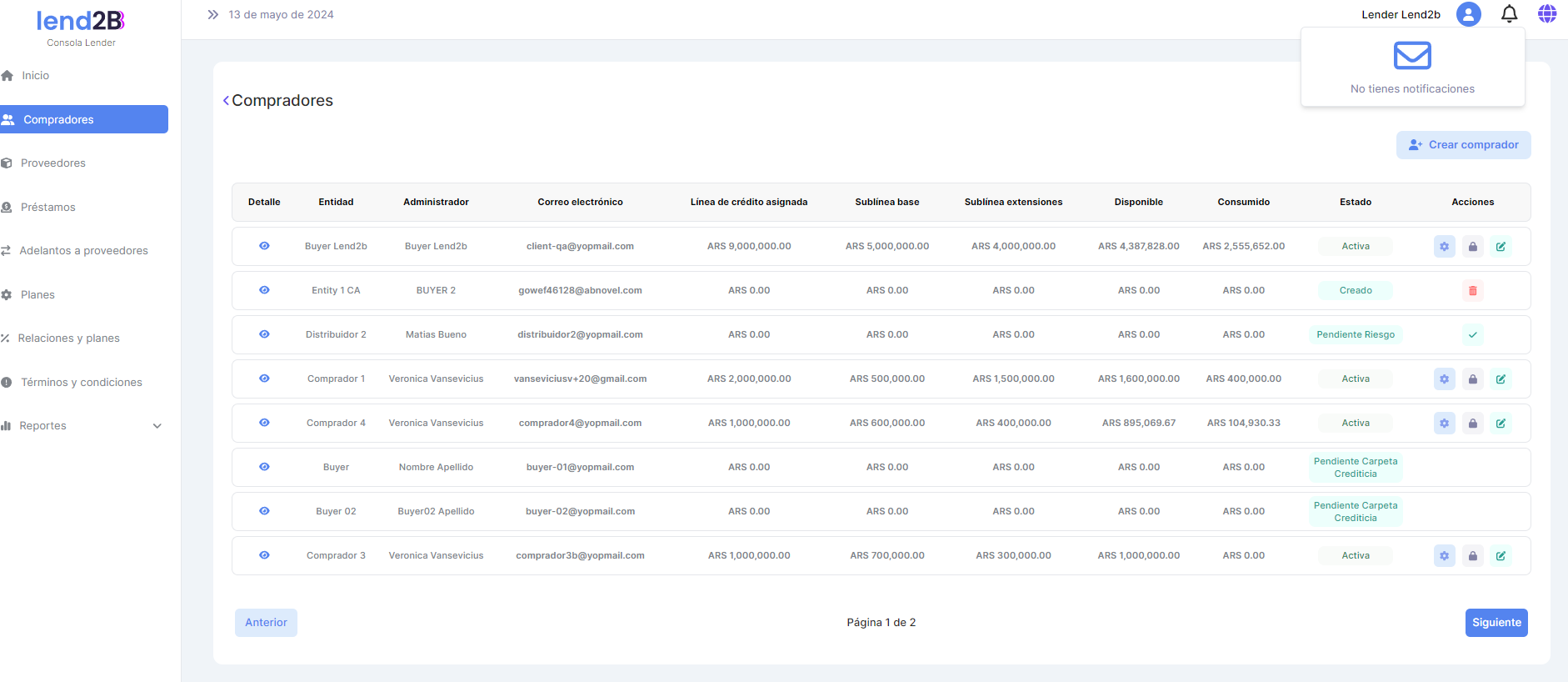Expand sidebar with double chevron icon
The width and height of the screenshot is (1568, 682).
click(213, 15)
